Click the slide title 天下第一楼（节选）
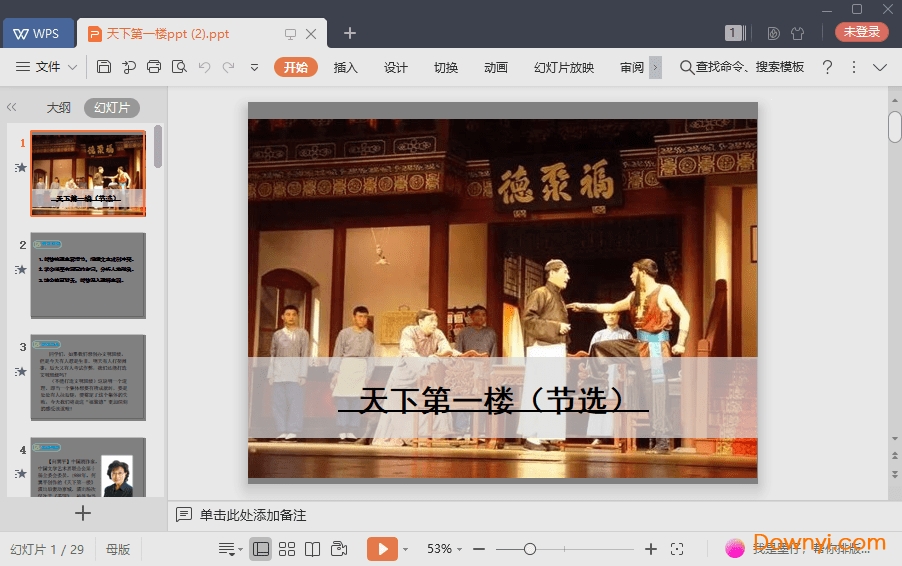The width and height of the screenshot is (902, 566). [493, 400]
